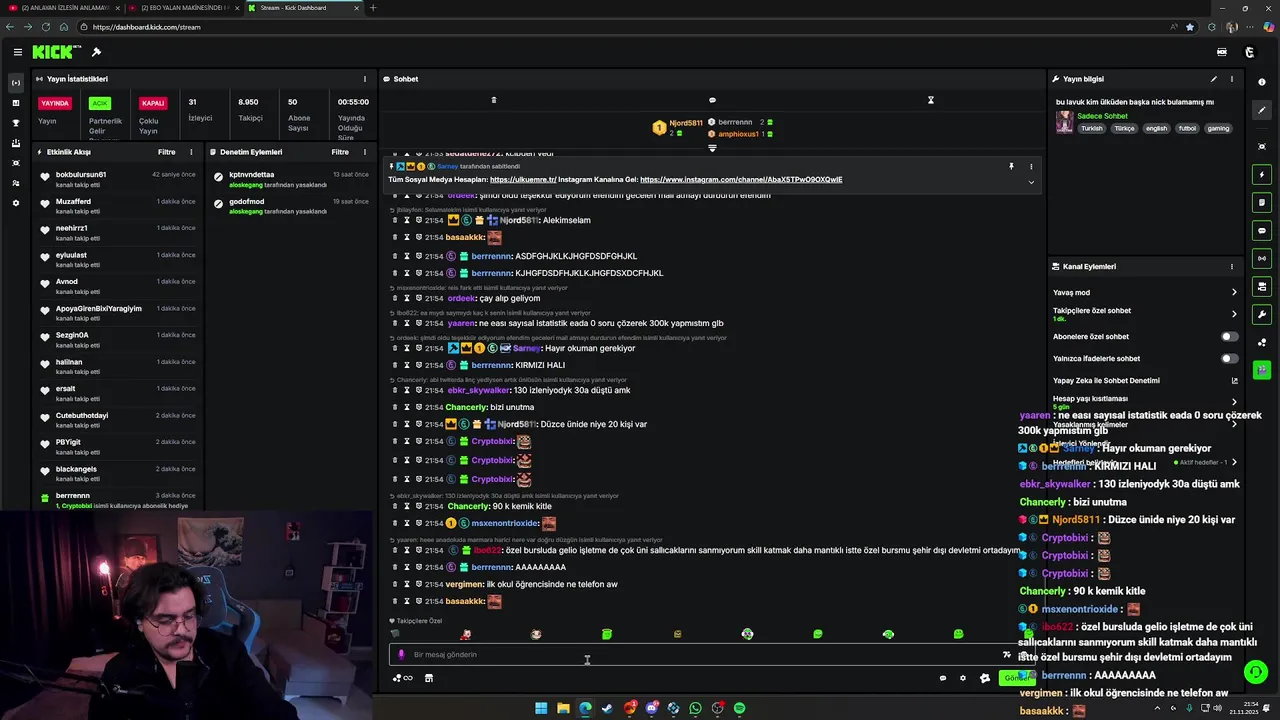1280x720 pixels.
Task: Time out Chancerly's 'bizi unutma' message via hourglass
Action: click(407, 407)
